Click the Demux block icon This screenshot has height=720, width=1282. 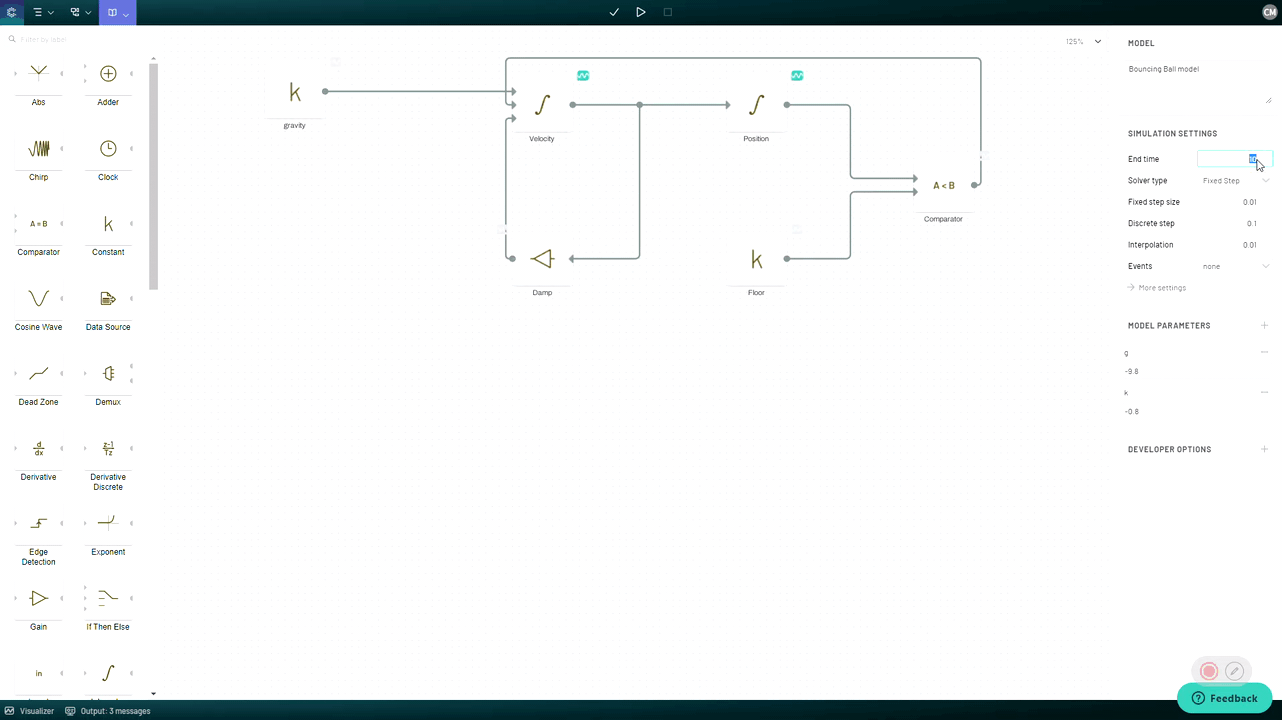tap(107, 373)
